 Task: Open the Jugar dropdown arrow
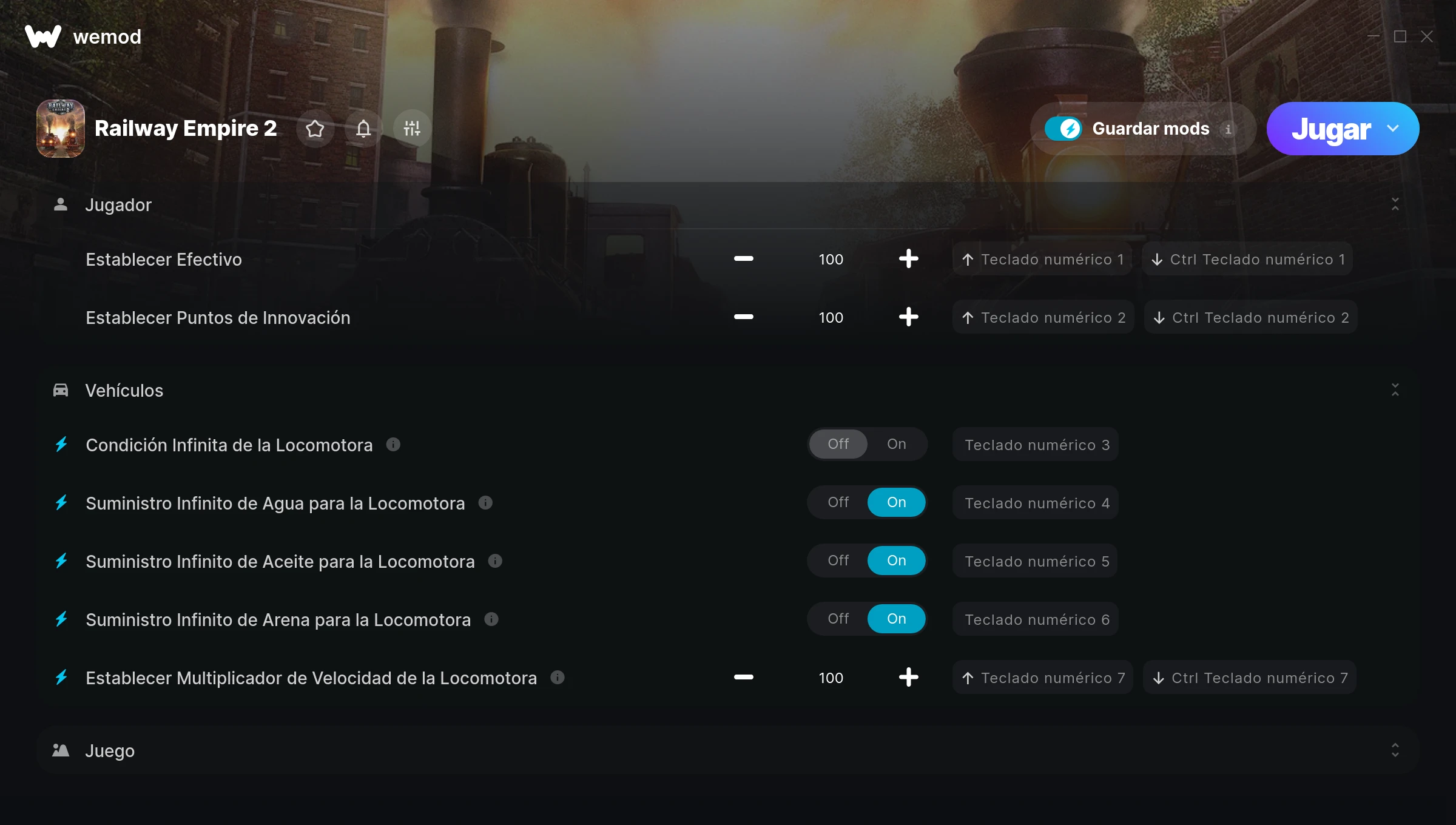[1393, 129]
